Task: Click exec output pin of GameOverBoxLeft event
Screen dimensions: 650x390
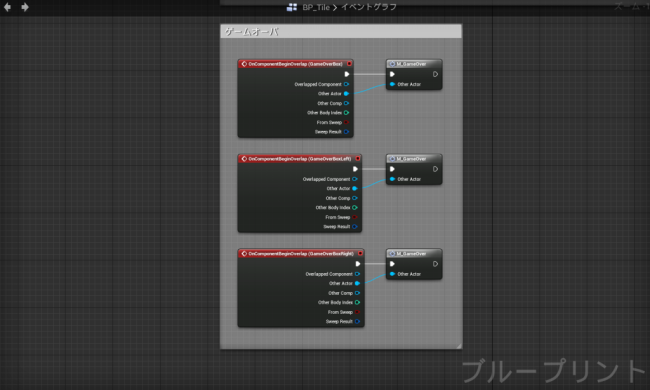Action: (355, 169)
